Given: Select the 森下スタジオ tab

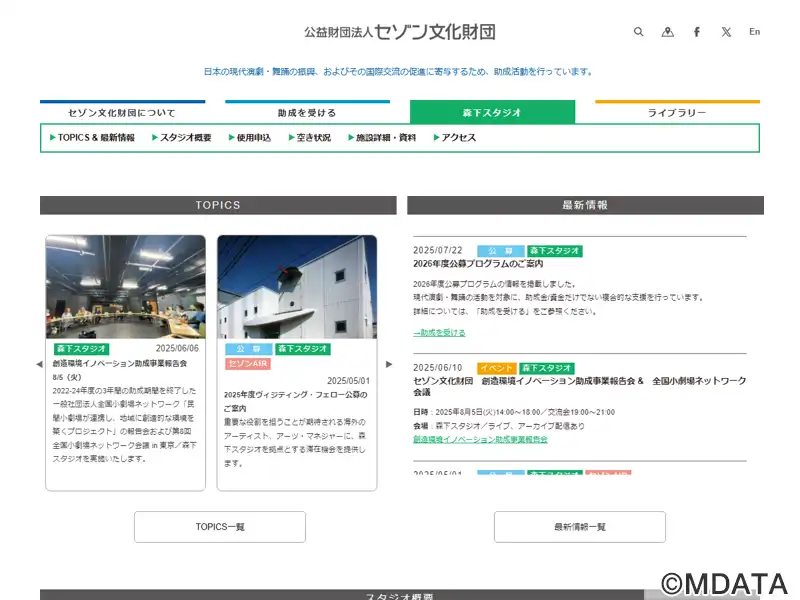Looking at the screenshot, I should (x=492, y=112).
